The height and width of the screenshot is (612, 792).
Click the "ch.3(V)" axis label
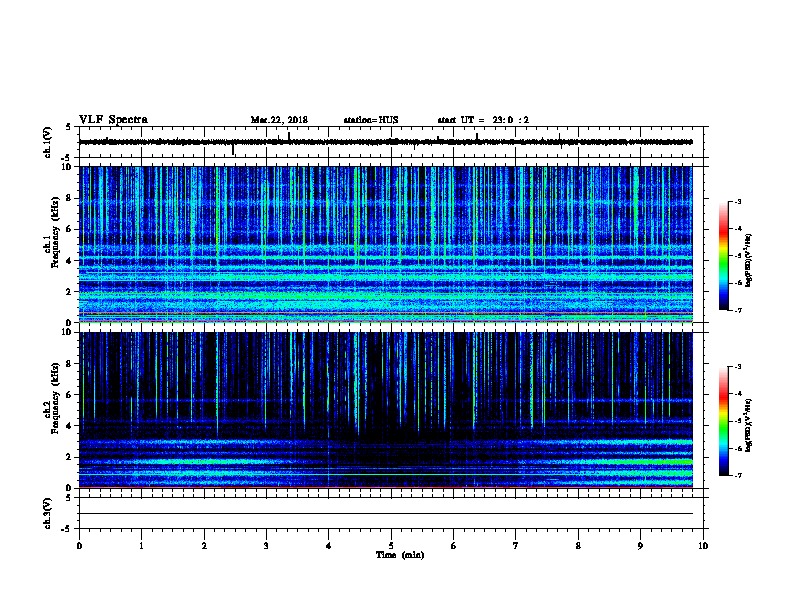pos(48,513)
